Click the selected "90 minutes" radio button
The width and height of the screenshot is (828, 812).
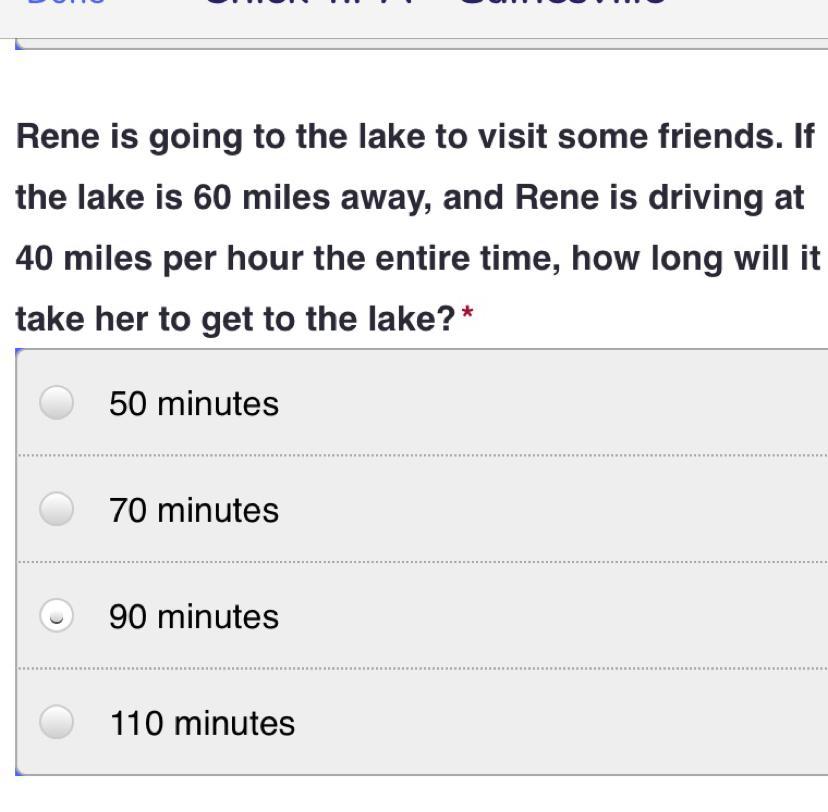(x=57, y=616)
